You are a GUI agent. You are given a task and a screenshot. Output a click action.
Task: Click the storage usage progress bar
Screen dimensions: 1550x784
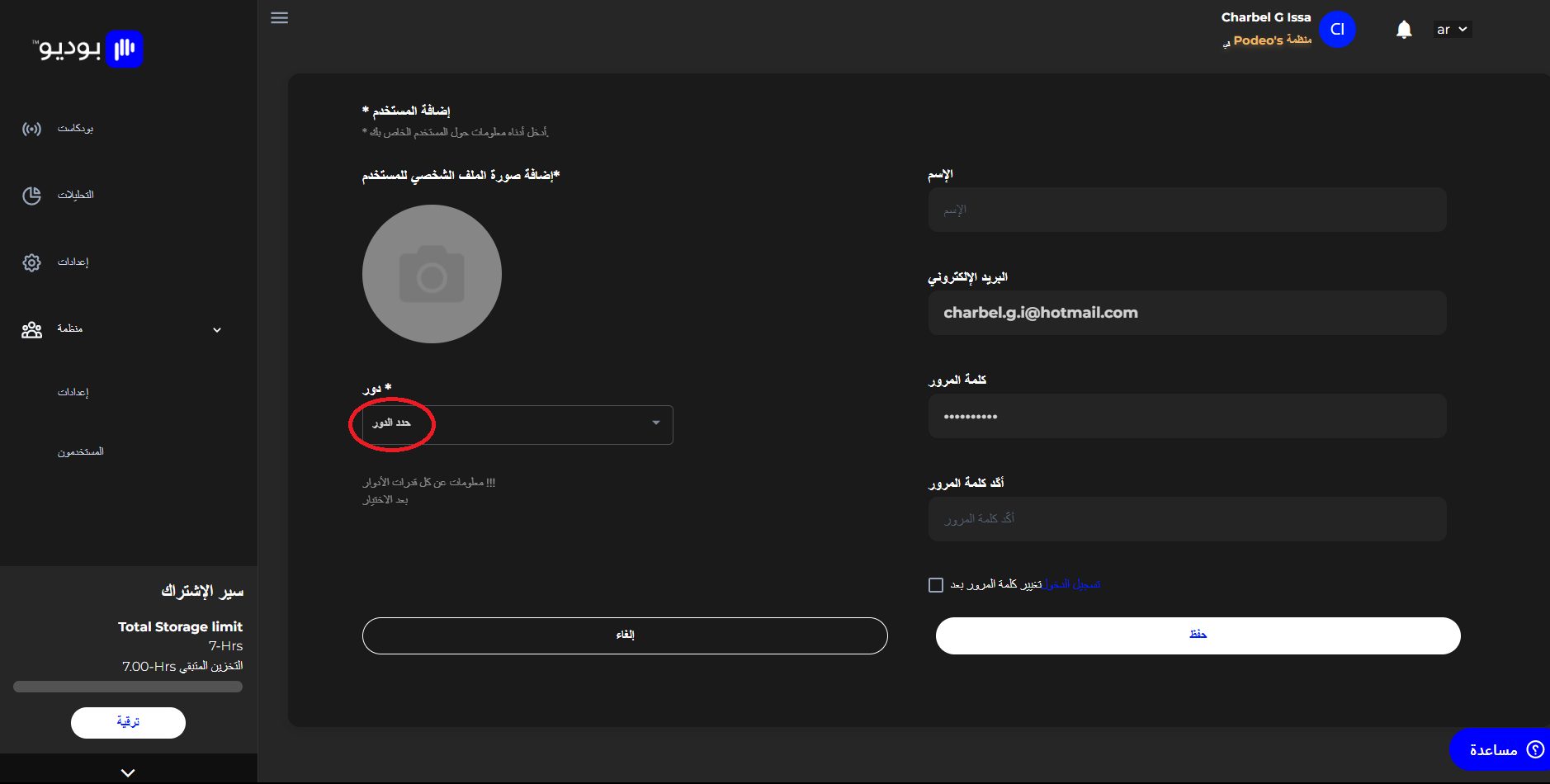[128, 687]
